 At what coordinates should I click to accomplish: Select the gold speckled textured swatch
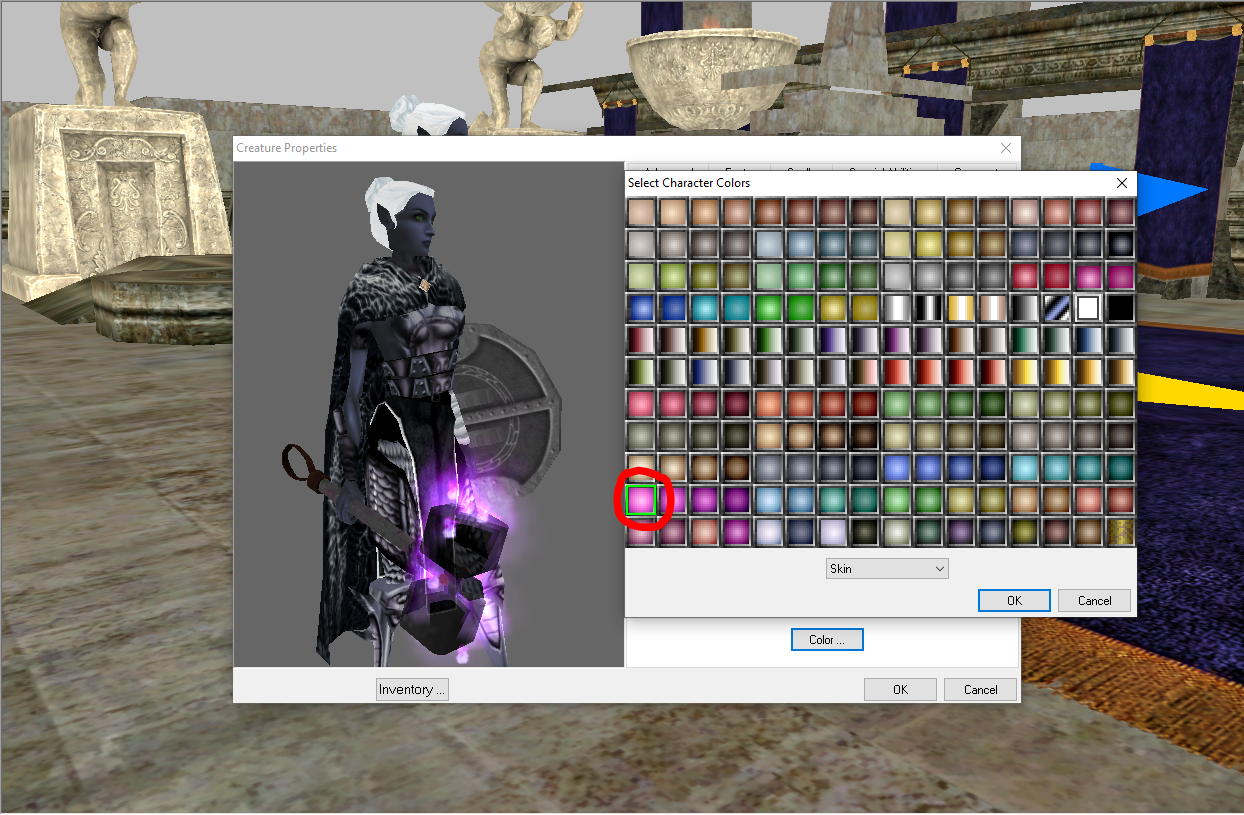pos(1120,531)
